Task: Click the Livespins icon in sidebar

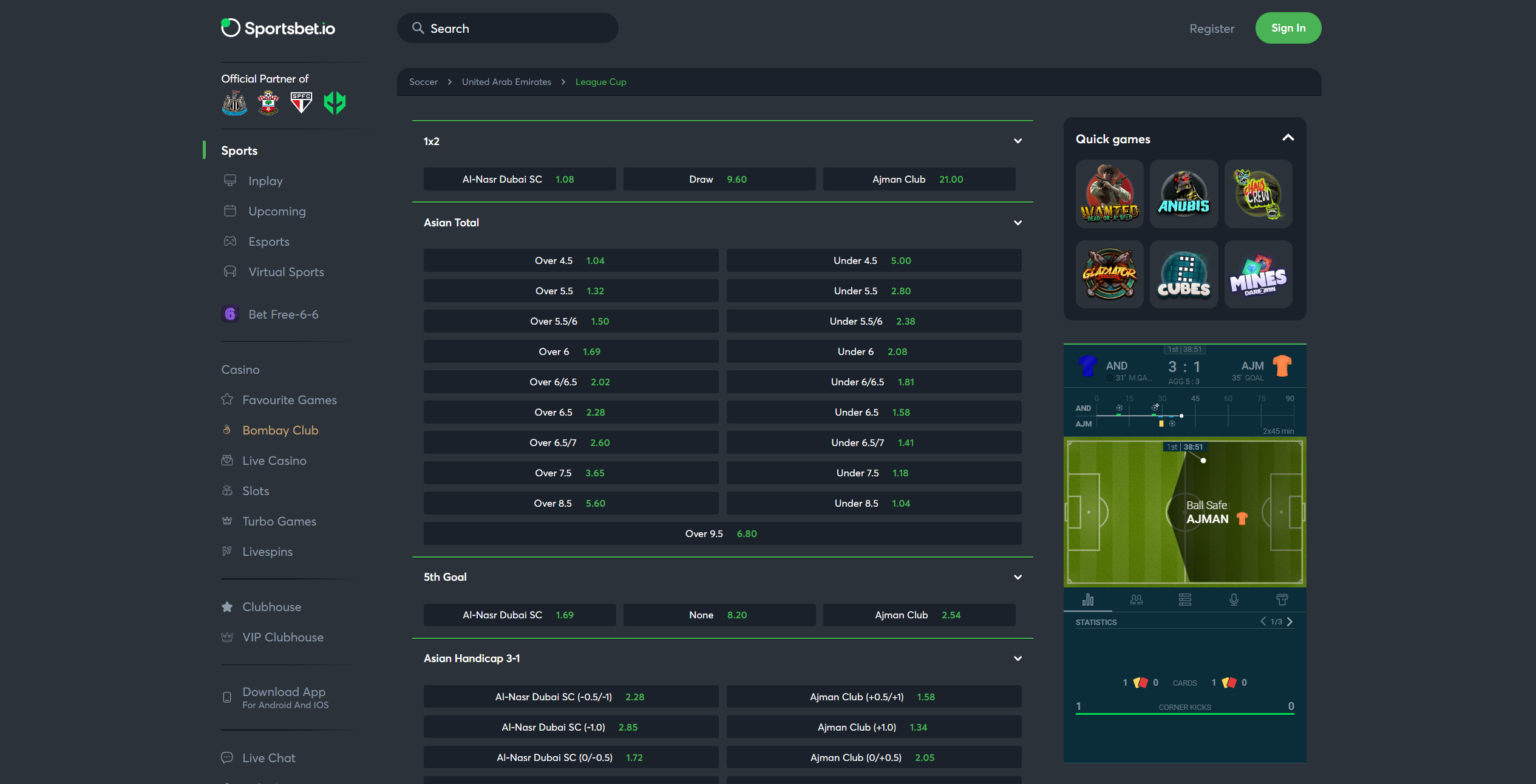Action: point(227,551)
